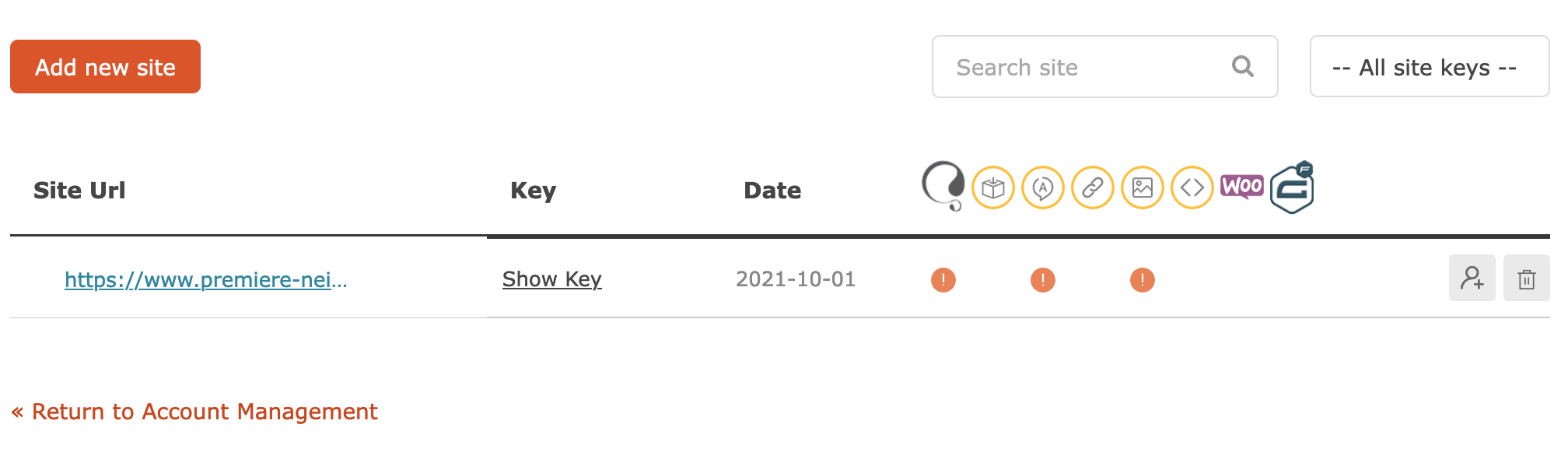The width and height of the screenshot is (1568, 459).
Task: Click the Show Key link
Action: tap(552, 279)
